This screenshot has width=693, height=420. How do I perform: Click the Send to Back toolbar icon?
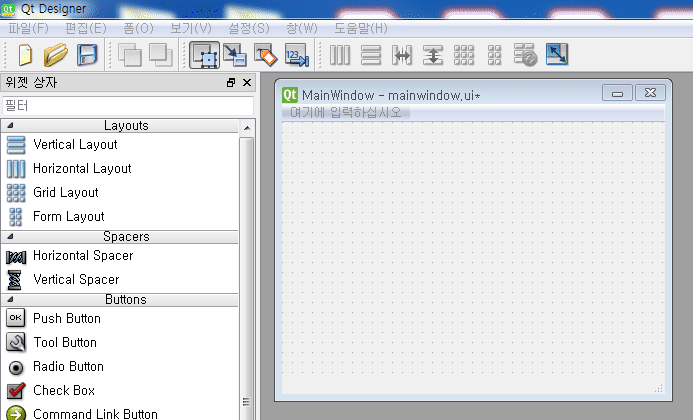click(130, 55)
